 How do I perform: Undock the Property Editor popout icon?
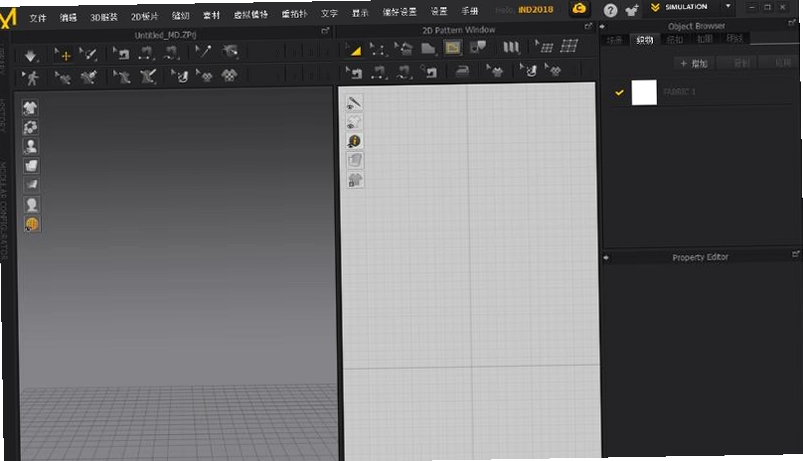tap(795, 254)
